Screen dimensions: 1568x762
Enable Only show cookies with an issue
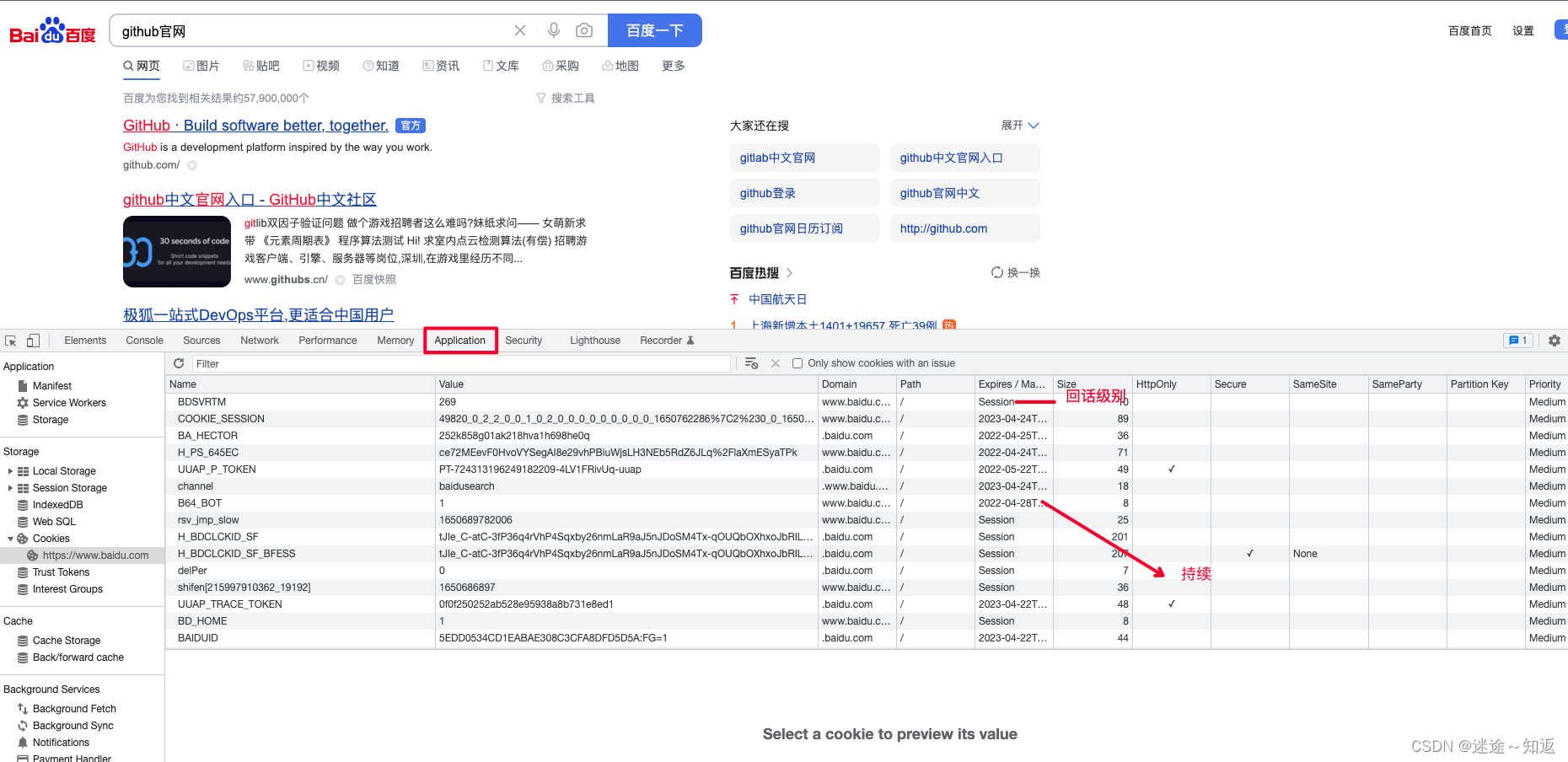click(x=797, y=362)
